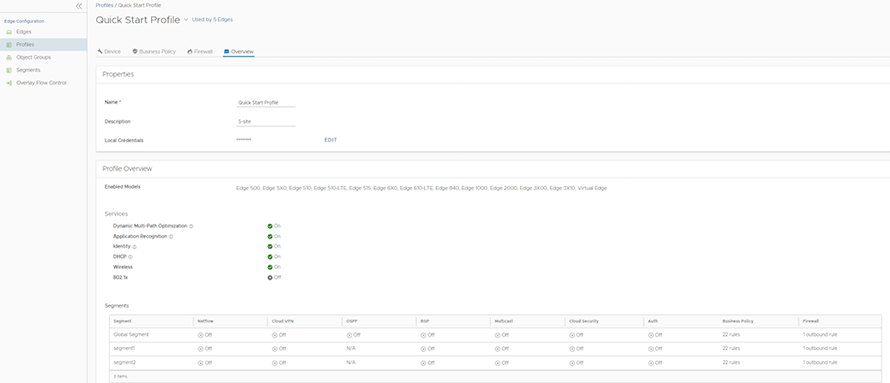Click On status icon for DHCP
The image size is (890, 383).
[270, 256]
